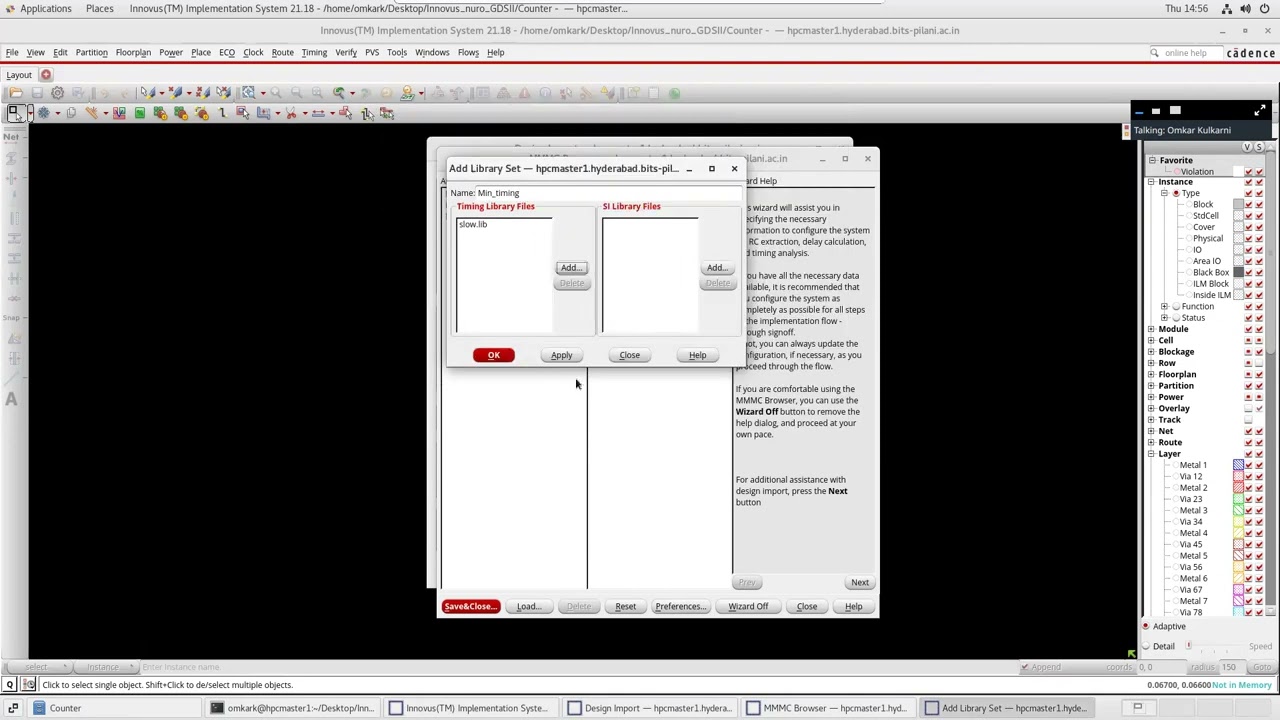Collapse the Layer tree section

1151,454
